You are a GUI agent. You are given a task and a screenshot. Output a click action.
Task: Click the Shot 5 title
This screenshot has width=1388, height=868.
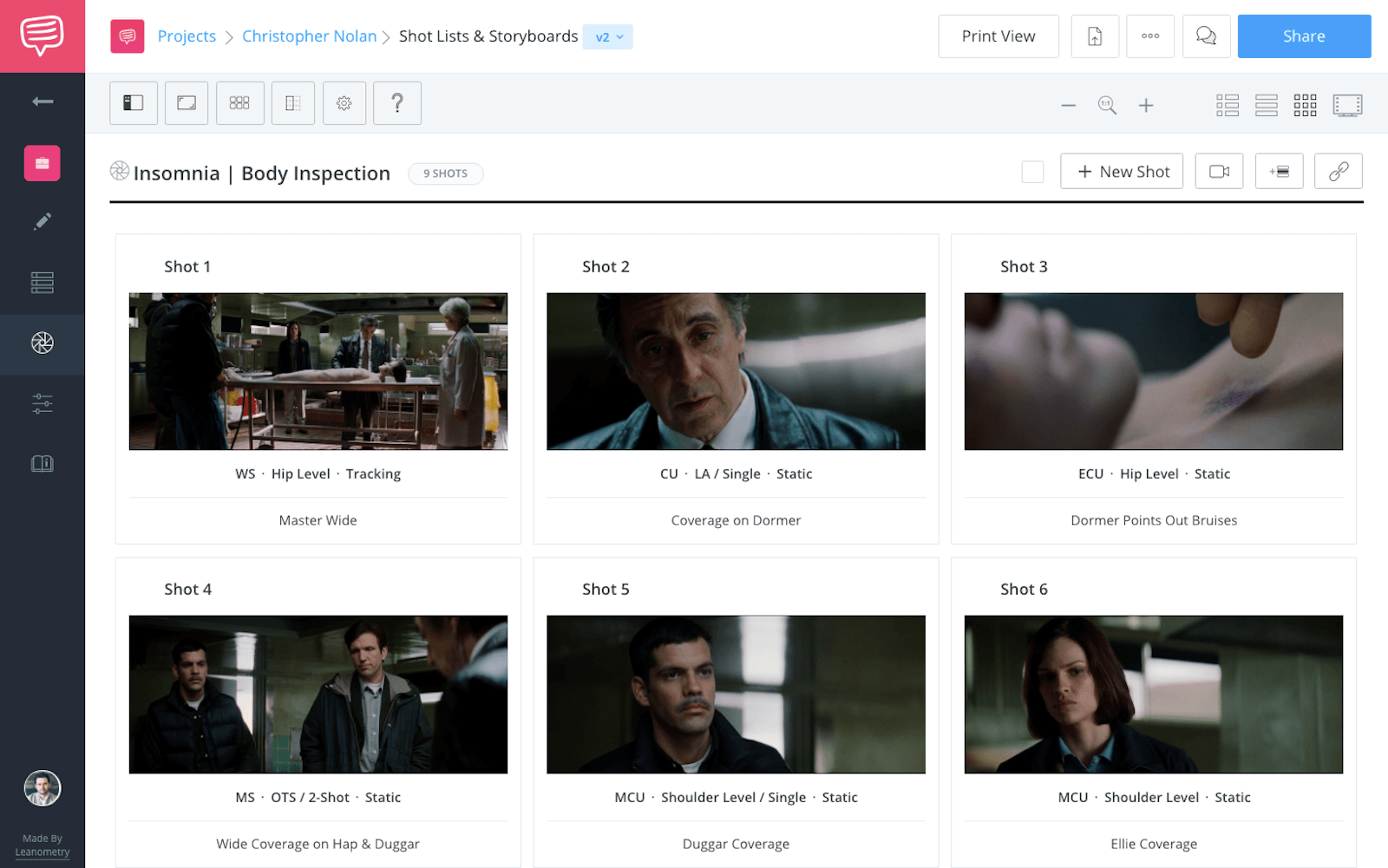(606, 590)
